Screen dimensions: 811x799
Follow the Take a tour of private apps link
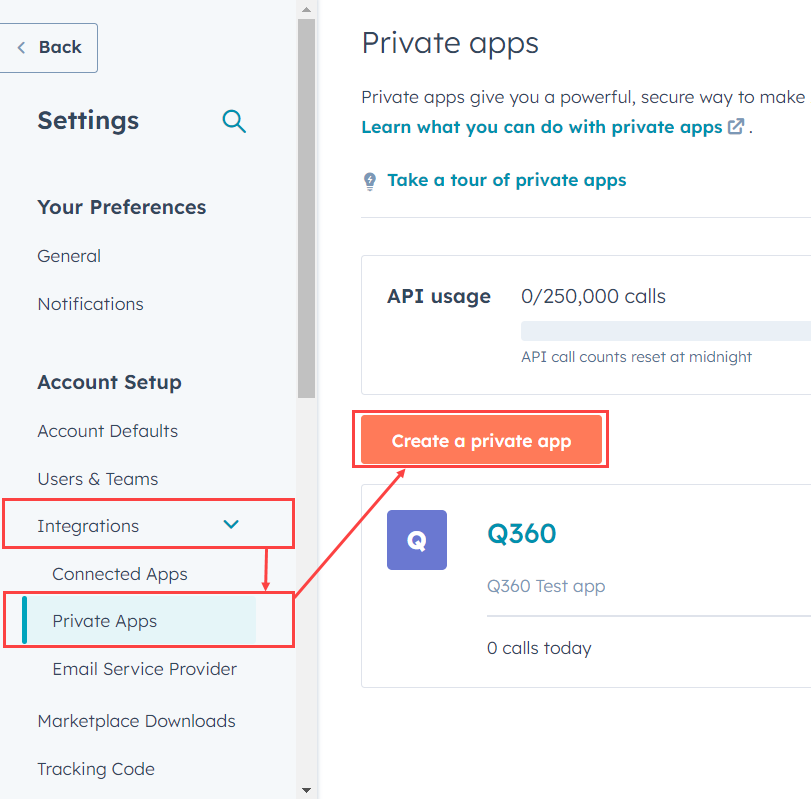pyautogui.click(x=506, y=180)
